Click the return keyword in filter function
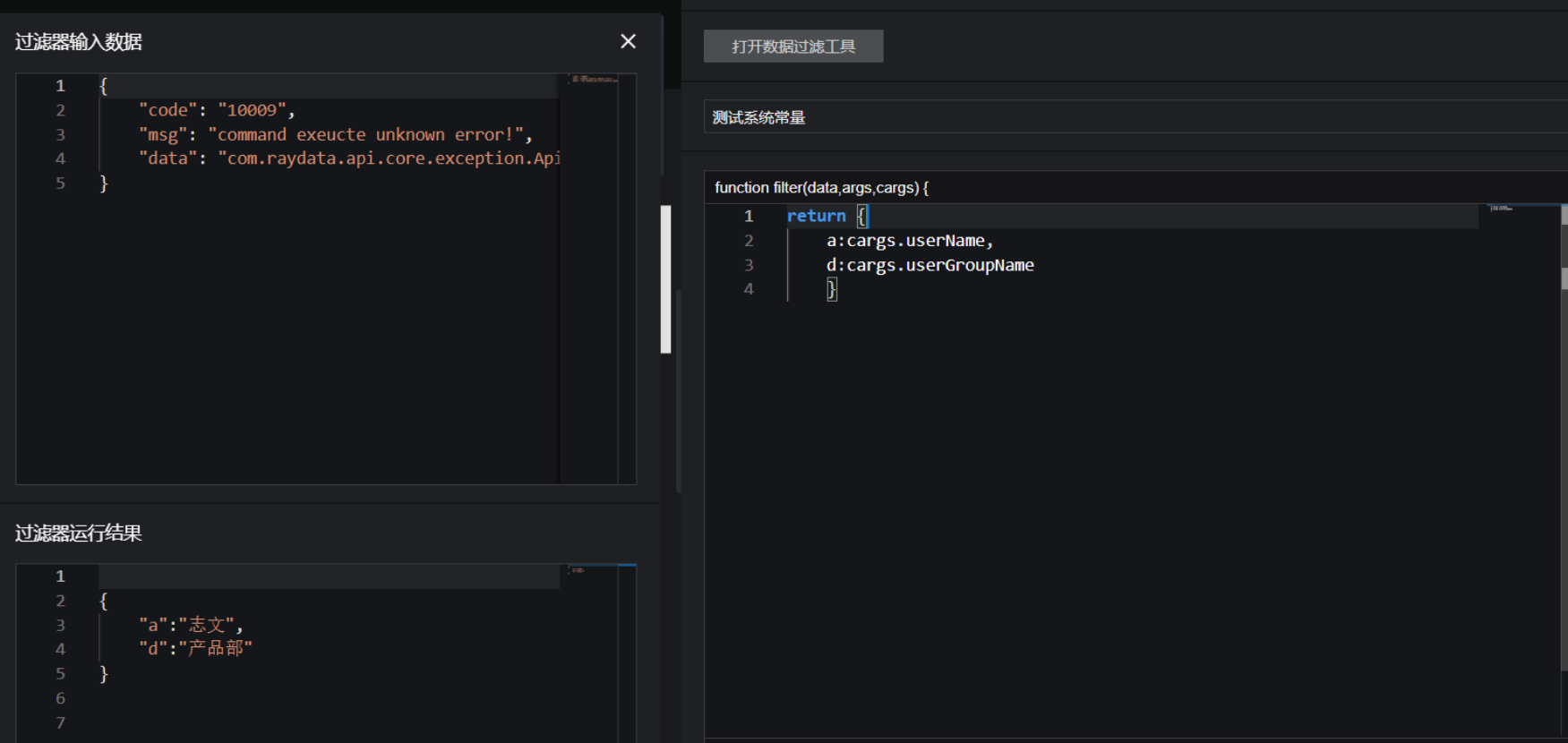Screen dimensions: 1568x743 point(816,216)
